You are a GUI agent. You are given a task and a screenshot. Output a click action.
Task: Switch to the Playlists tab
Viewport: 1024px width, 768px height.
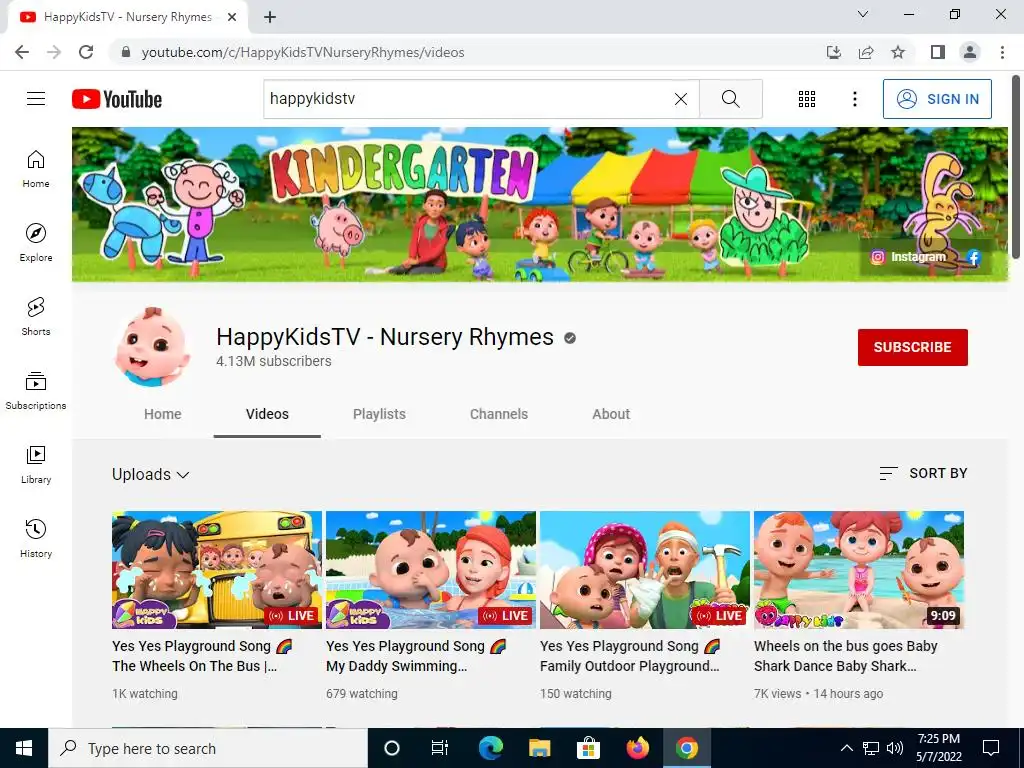tap(379, 414)
